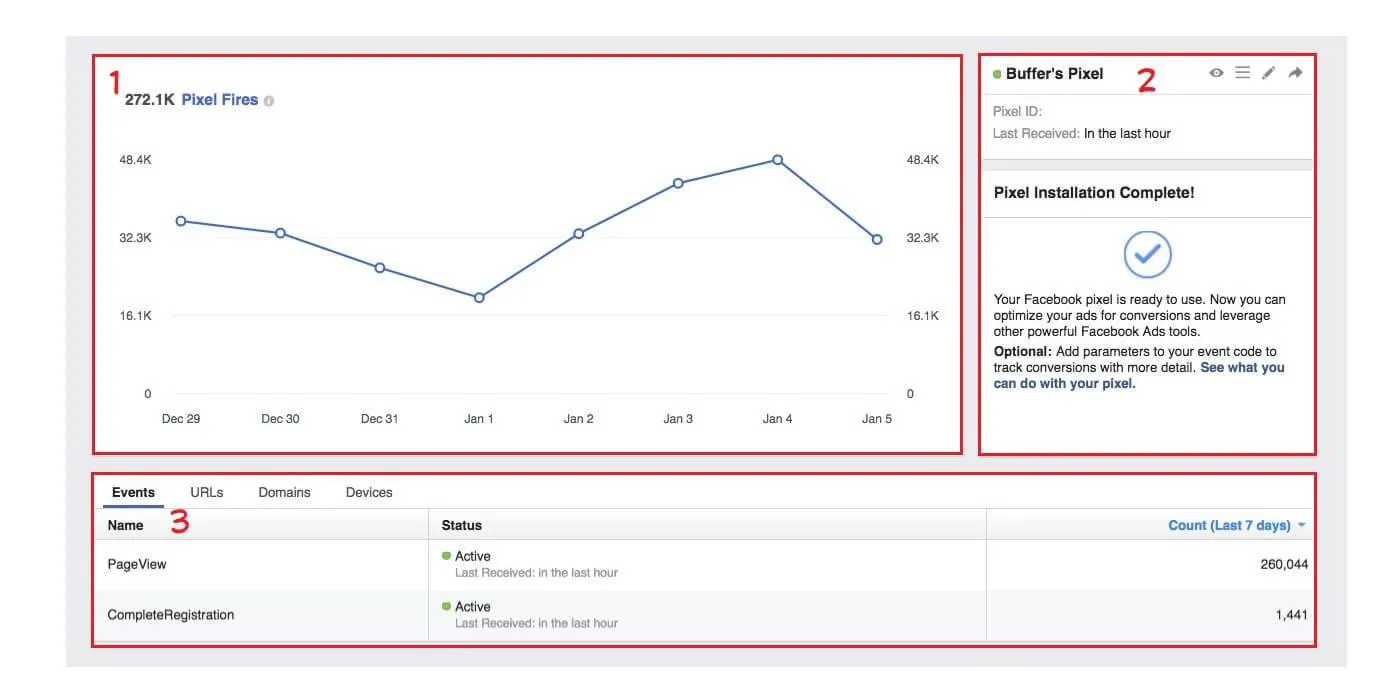
Task: Edit Buffer's Pixel via the pencil icon
Action: pos(1268,72)
